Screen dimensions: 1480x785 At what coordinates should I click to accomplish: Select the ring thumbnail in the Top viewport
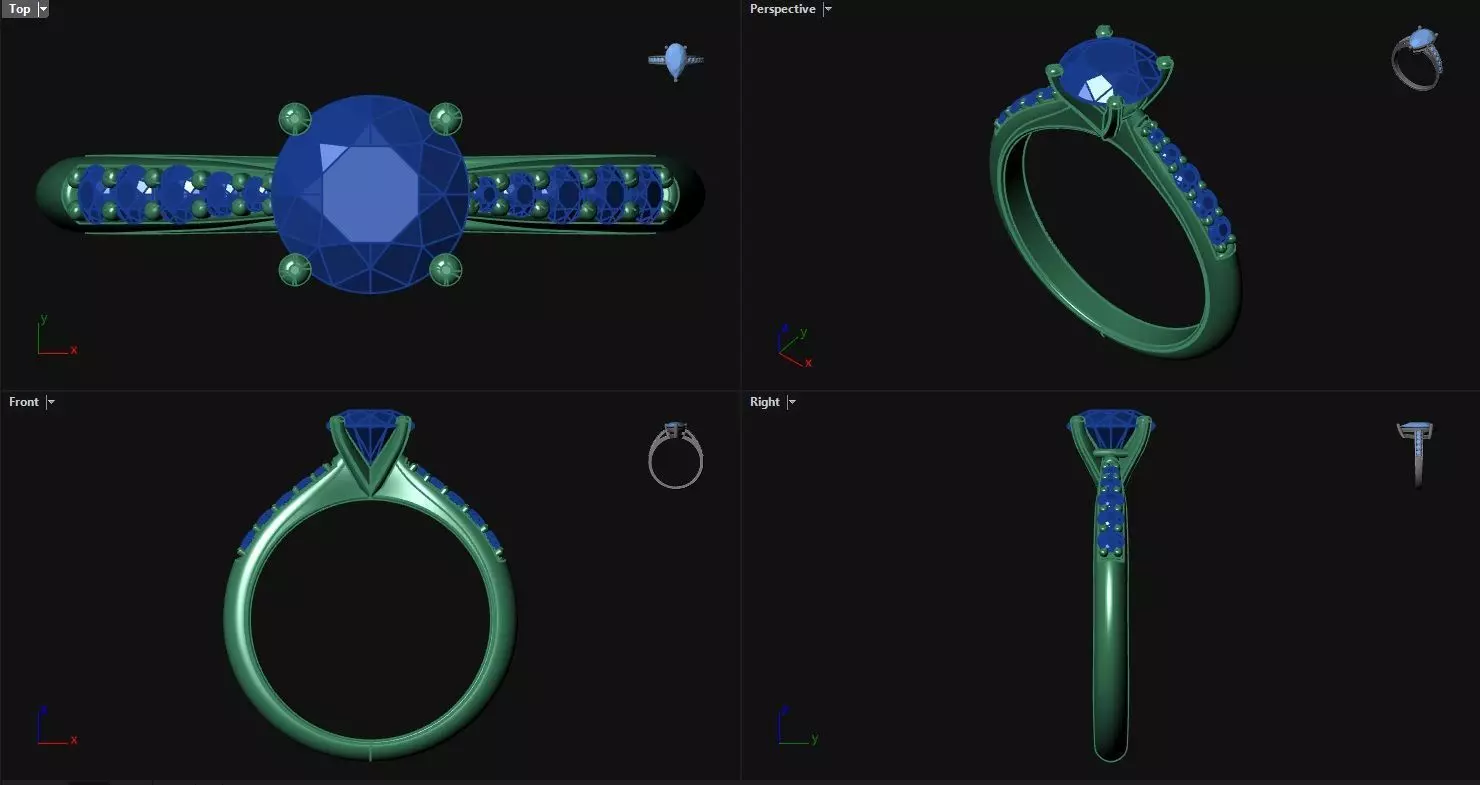tap(676, 60)
